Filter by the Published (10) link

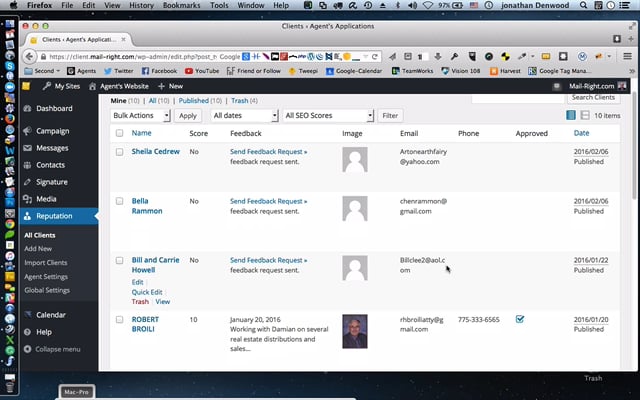coord(200,100)
